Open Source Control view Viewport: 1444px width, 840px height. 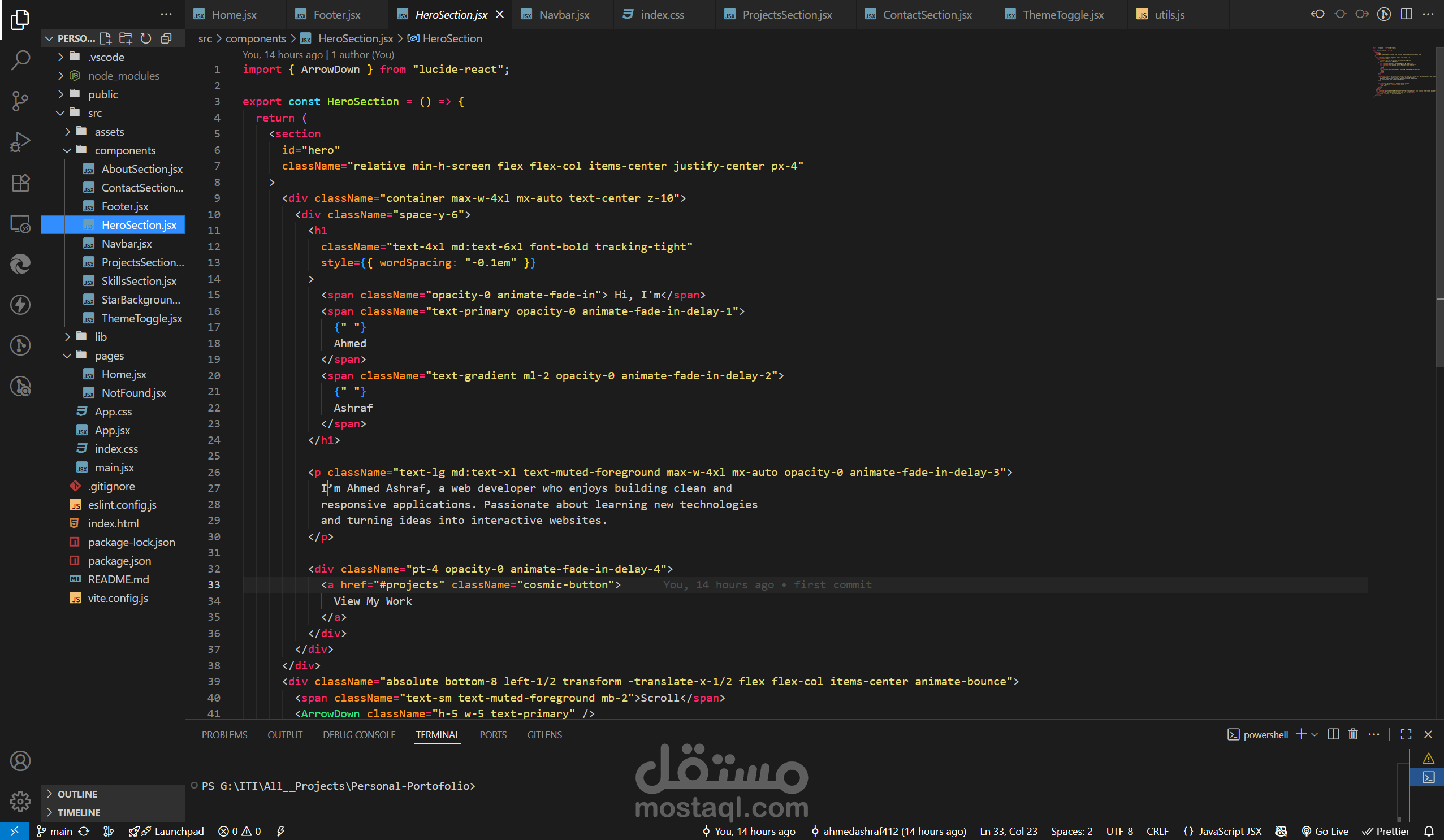20,101
